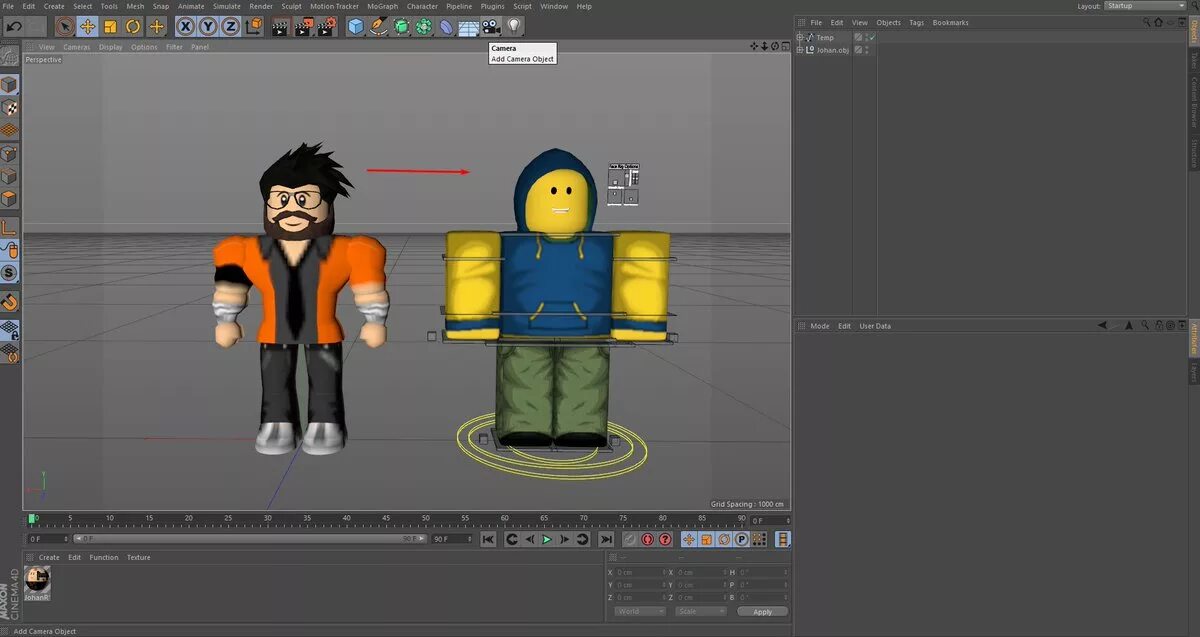
Task: Select the Temp object row
Action: [x=825, y=37]
